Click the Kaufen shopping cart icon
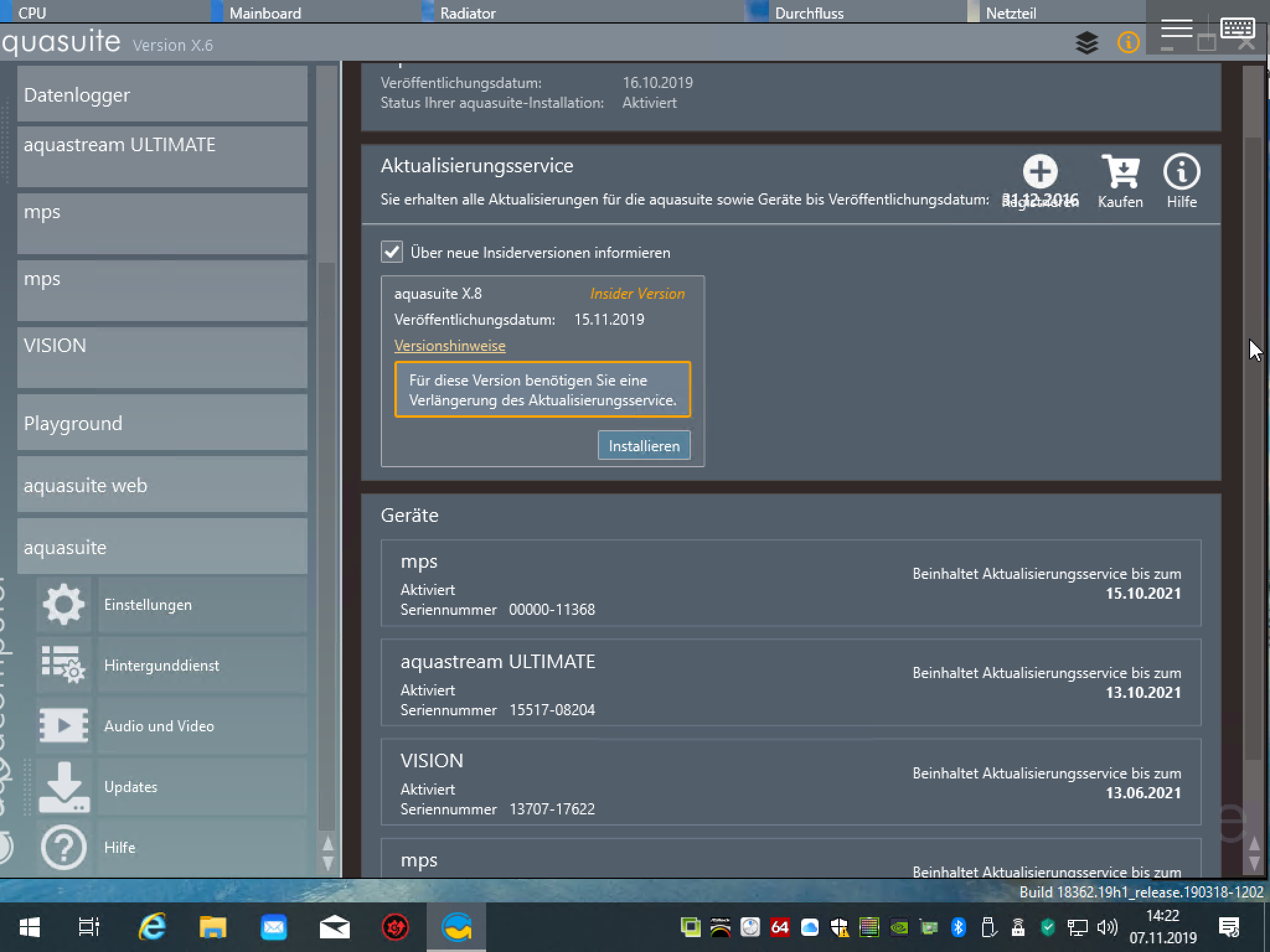 1120,172
